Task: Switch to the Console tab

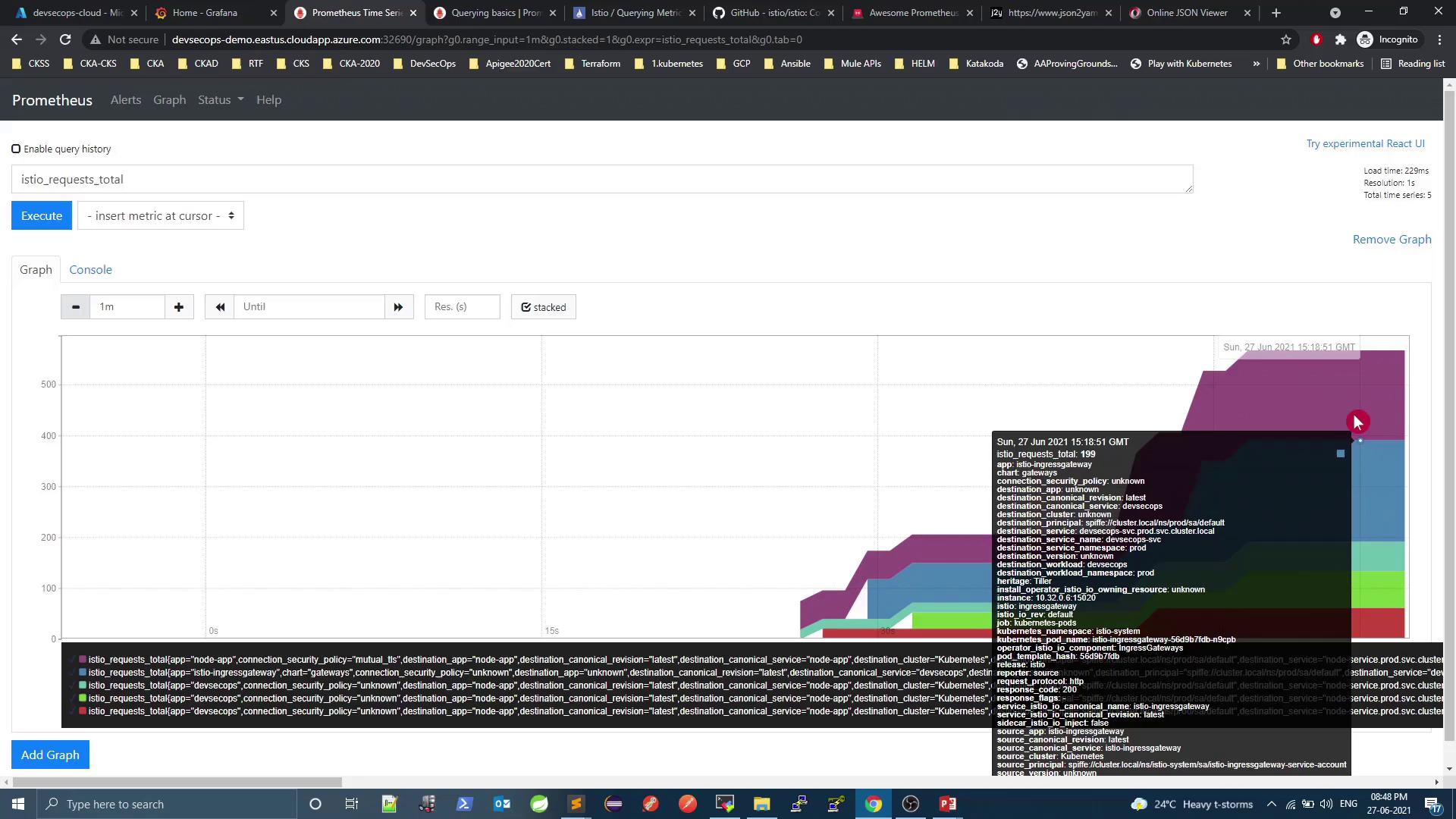Action: click(x=90, y=270)
